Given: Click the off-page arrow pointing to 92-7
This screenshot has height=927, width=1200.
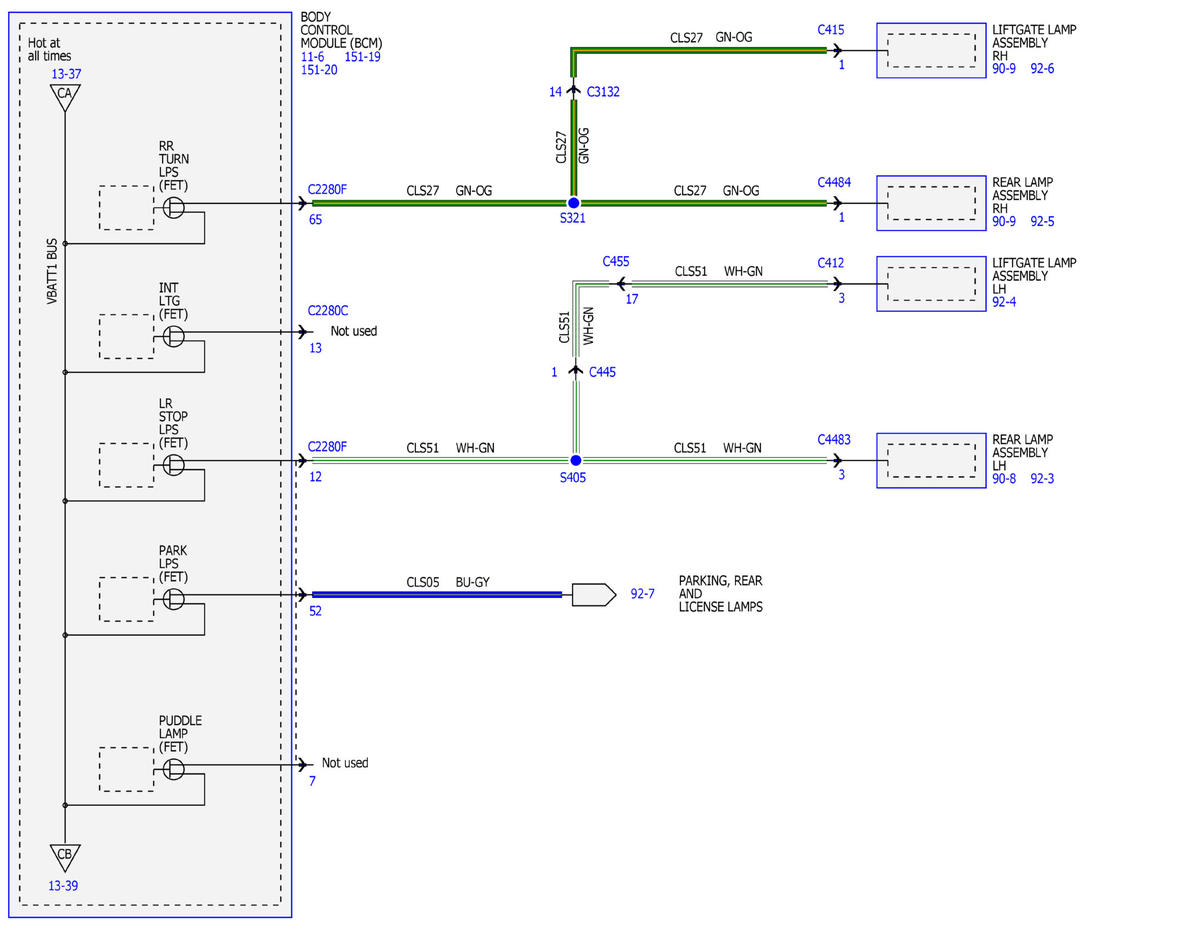Looking at the screenshot, I should 593,595.
